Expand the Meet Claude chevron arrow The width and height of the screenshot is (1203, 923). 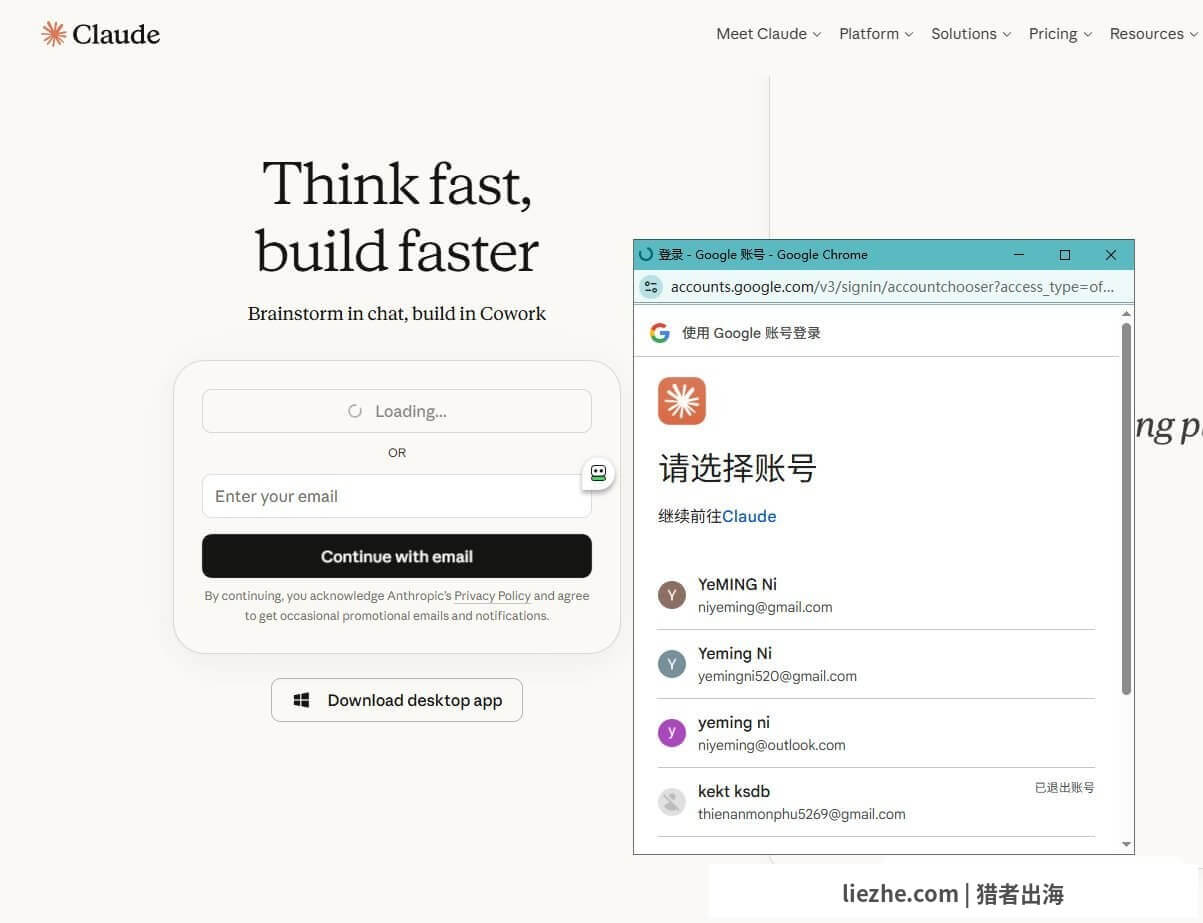tap(816, 35)
